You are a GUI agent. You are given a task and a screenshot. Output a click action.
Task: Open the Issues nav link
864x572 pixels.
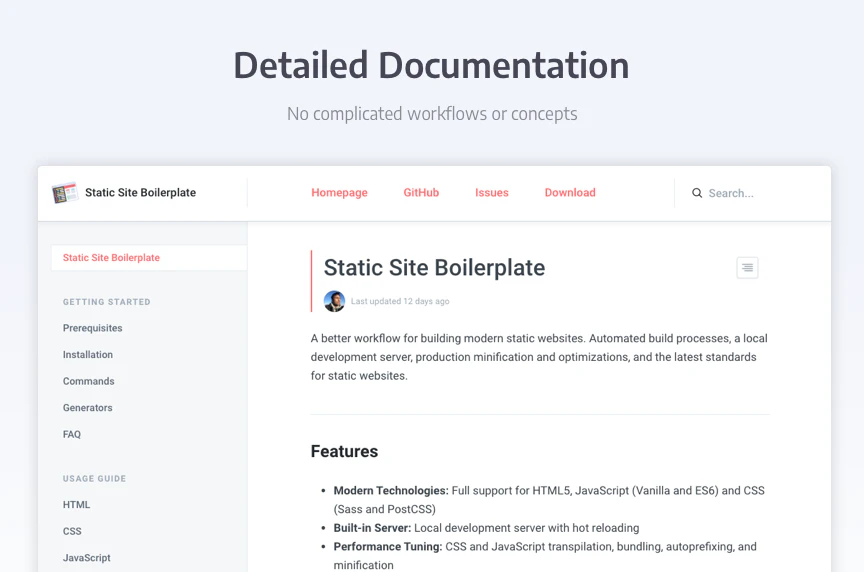492,192
